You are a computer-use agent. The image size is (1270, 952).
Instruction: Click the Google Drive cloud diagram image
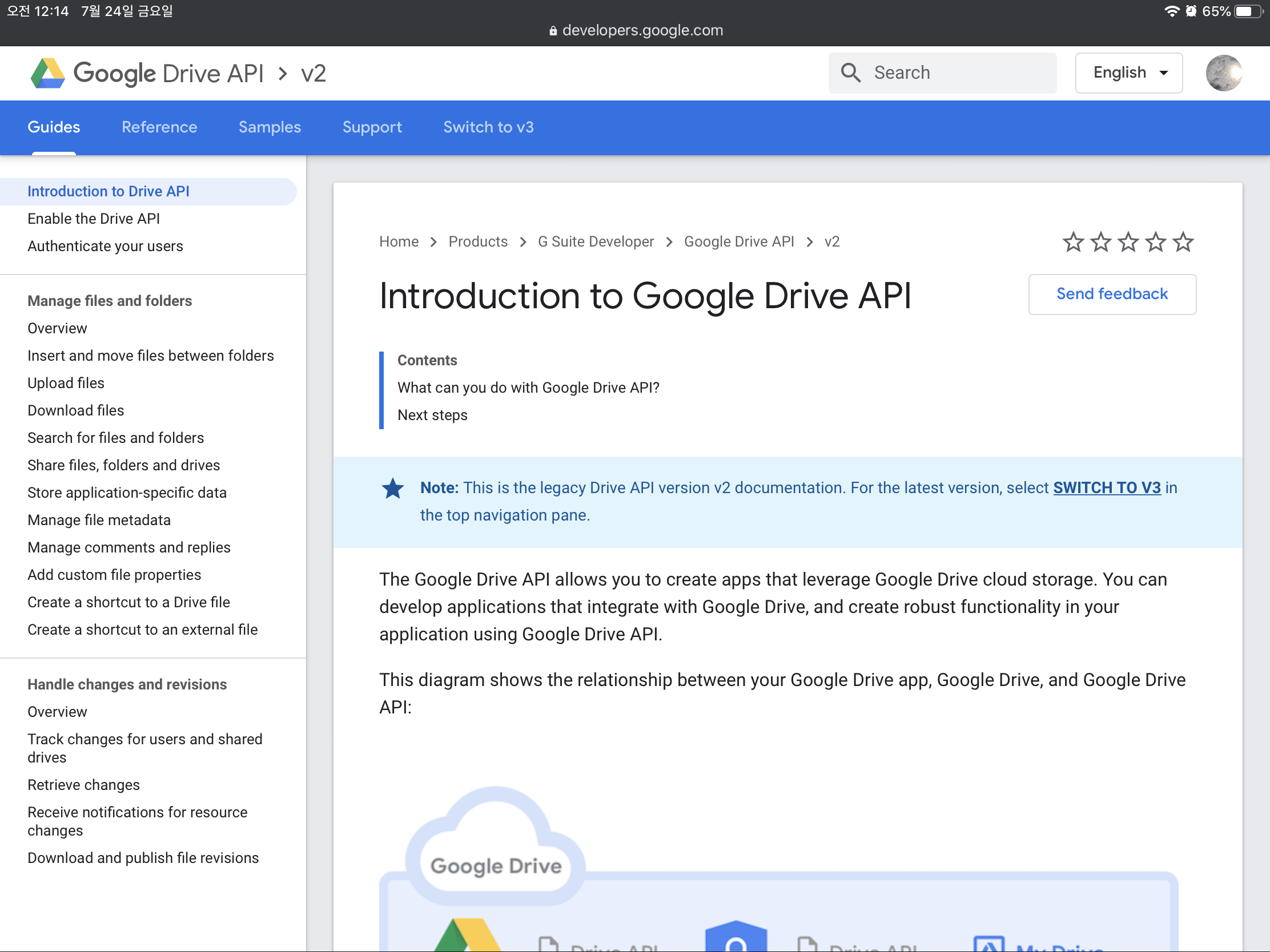click(x=778, y=868)
